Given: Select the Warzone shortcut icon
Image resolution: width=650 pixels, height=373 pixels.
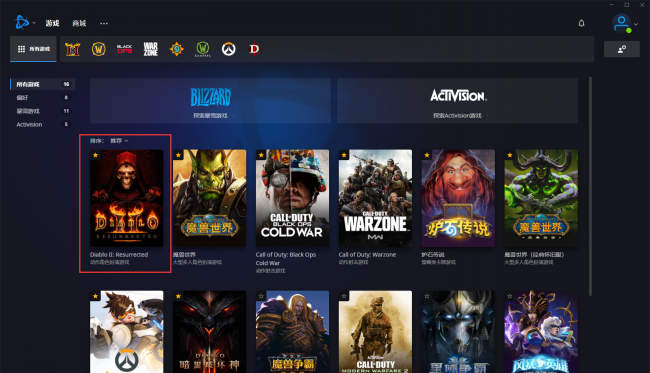Looking at the screenshot, I should (150, 49).
